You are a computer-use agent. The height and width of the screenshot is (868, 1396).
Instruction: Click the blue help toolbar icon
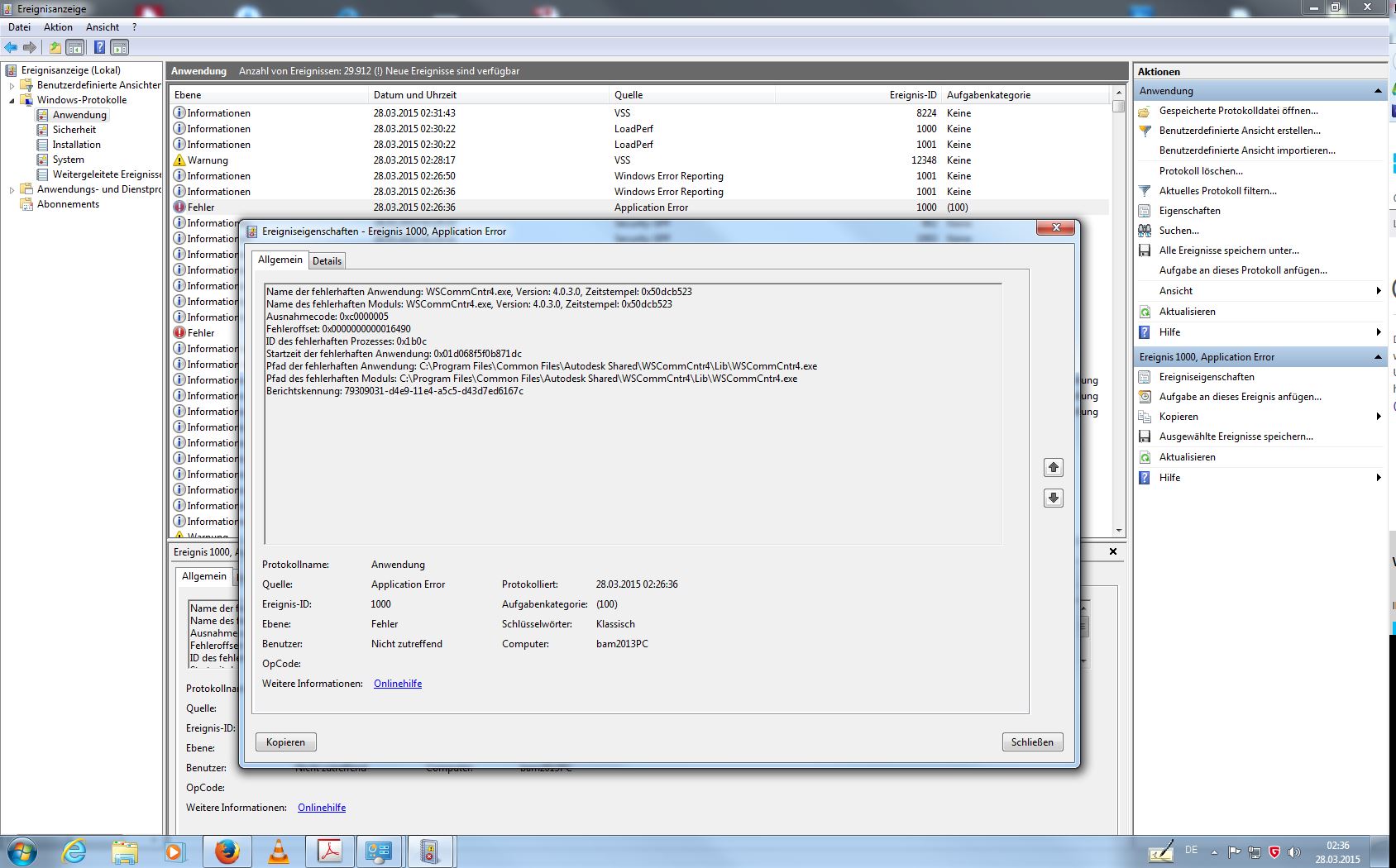coord(99,47)
